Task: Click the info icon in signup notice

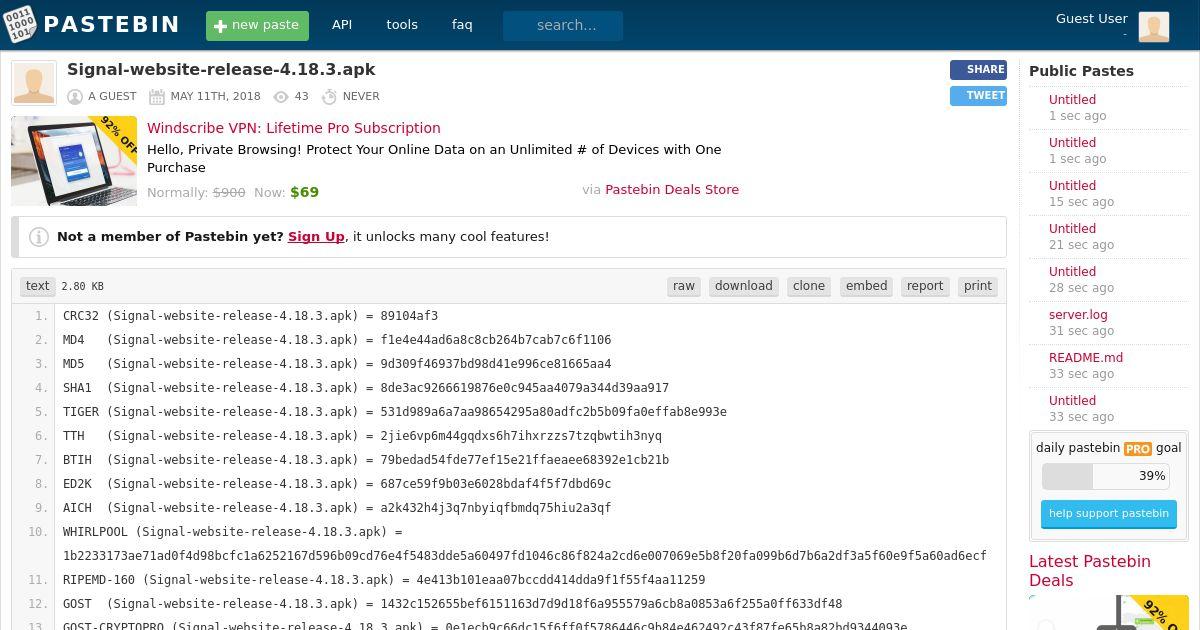Action: click(x=39, y=237)
